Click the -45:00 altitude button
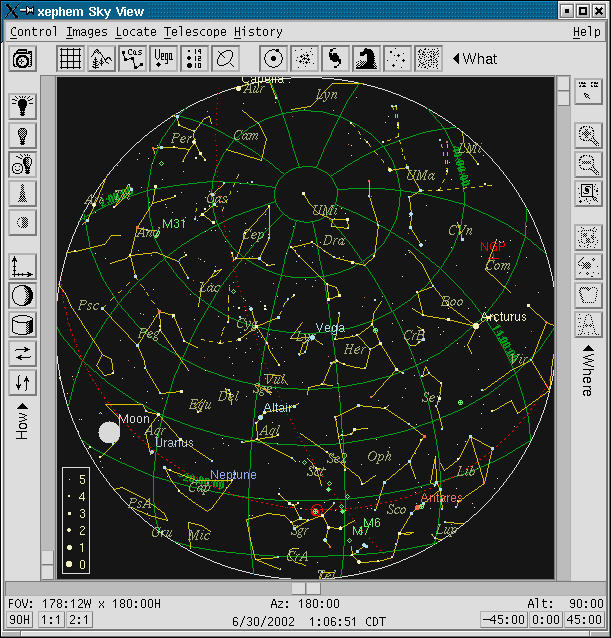 (x=504, y=620)
